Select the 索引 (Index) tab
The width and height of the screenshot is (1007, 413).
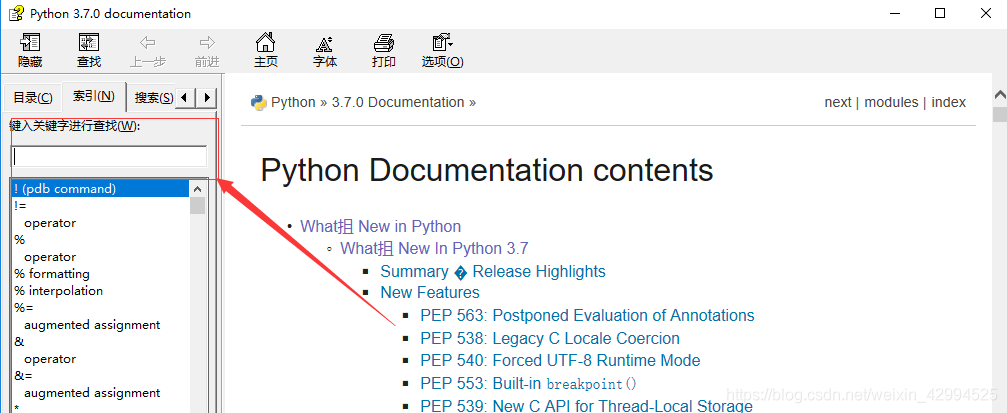click(x=94, y=96)
